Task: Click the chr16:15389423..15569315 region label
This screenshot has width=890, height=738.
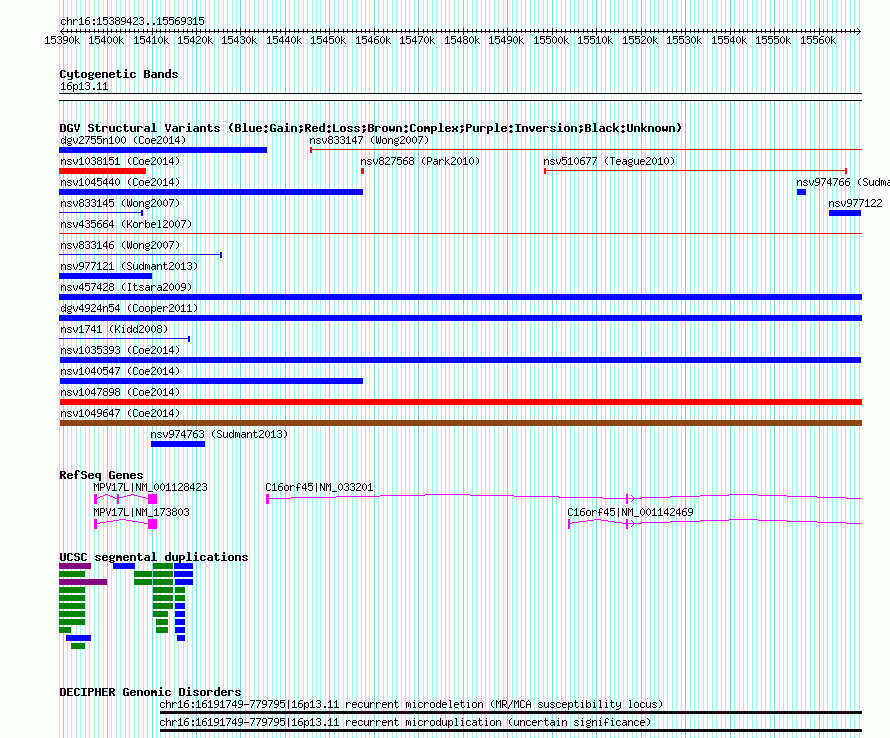Action: point(132,22)
